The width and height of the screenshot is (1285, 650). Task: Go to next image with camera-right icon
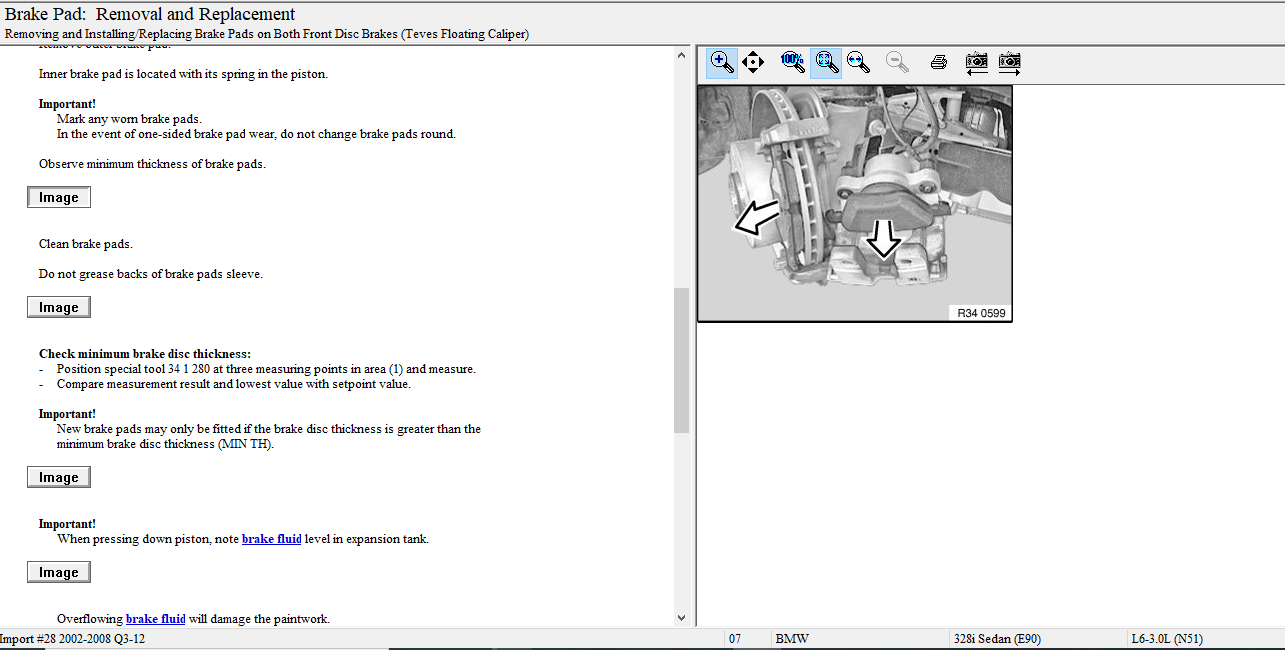pos(1010,62)
